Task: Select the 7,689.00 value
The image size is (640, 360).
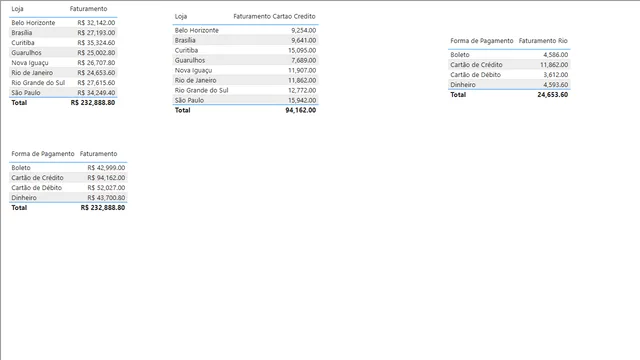Action: [x=303, y=60]
